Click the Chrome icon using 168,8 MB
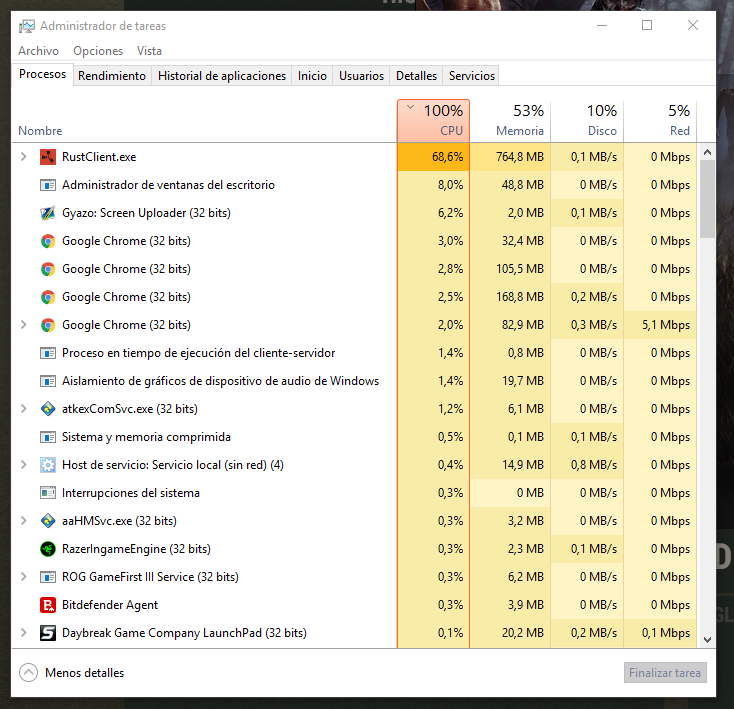The width and height of the screenshot is (734, 709). (48, 297)
